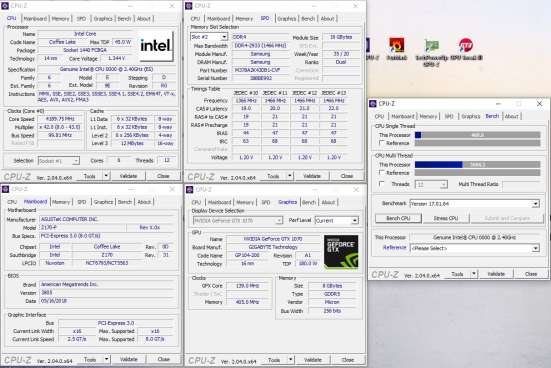Click the CPU-Z title icon of SPD window
Image resolution: width=551 pixels, height=368 pixels.
click(189, 6)
